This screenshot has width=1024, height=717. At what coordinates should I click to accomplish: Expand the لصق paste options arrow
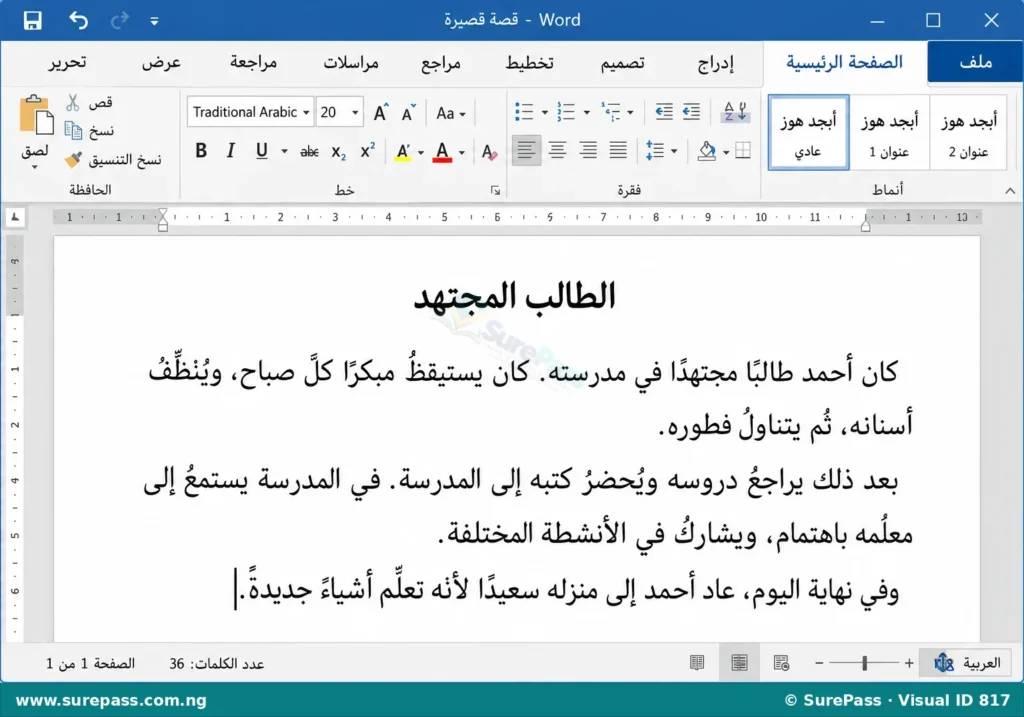[x=35, y=167]
